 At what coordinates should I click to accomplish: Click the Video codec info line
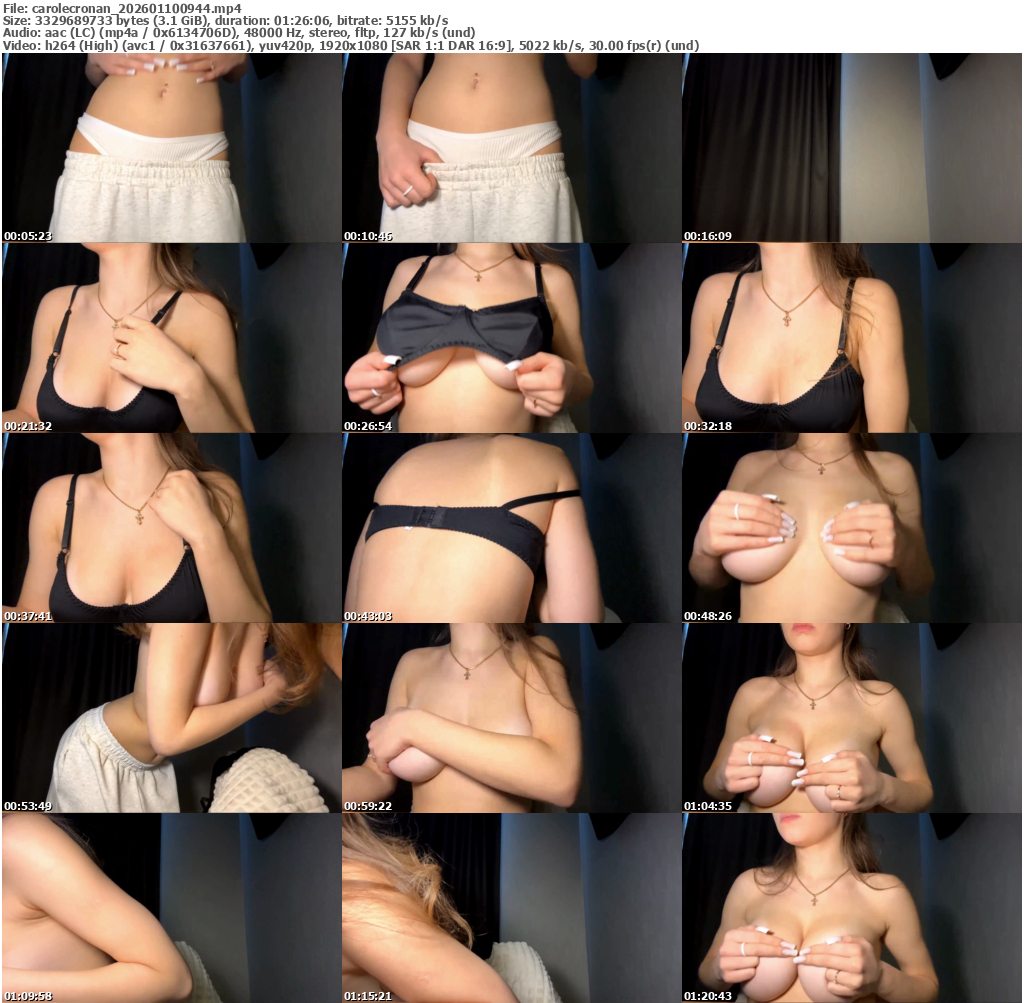(x=350, y=45)
